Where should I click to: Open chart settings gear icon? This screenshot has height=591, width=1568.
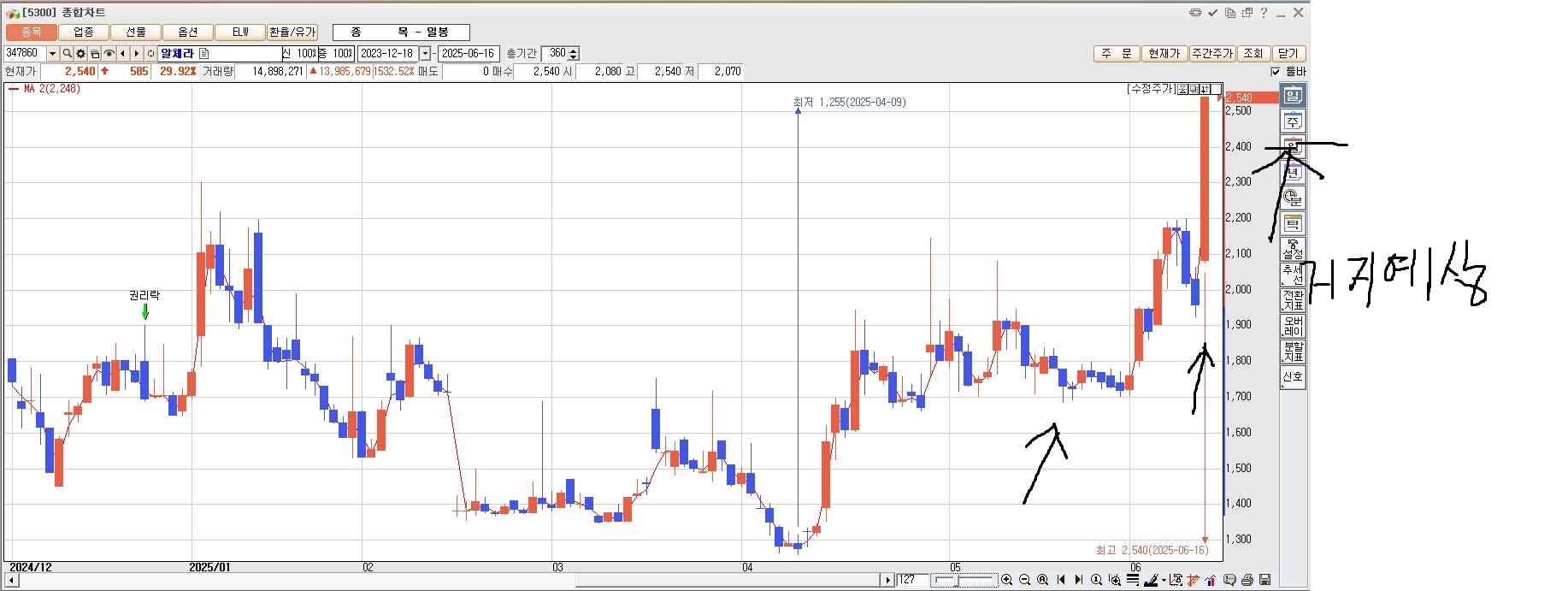click(x=80, y=54)
